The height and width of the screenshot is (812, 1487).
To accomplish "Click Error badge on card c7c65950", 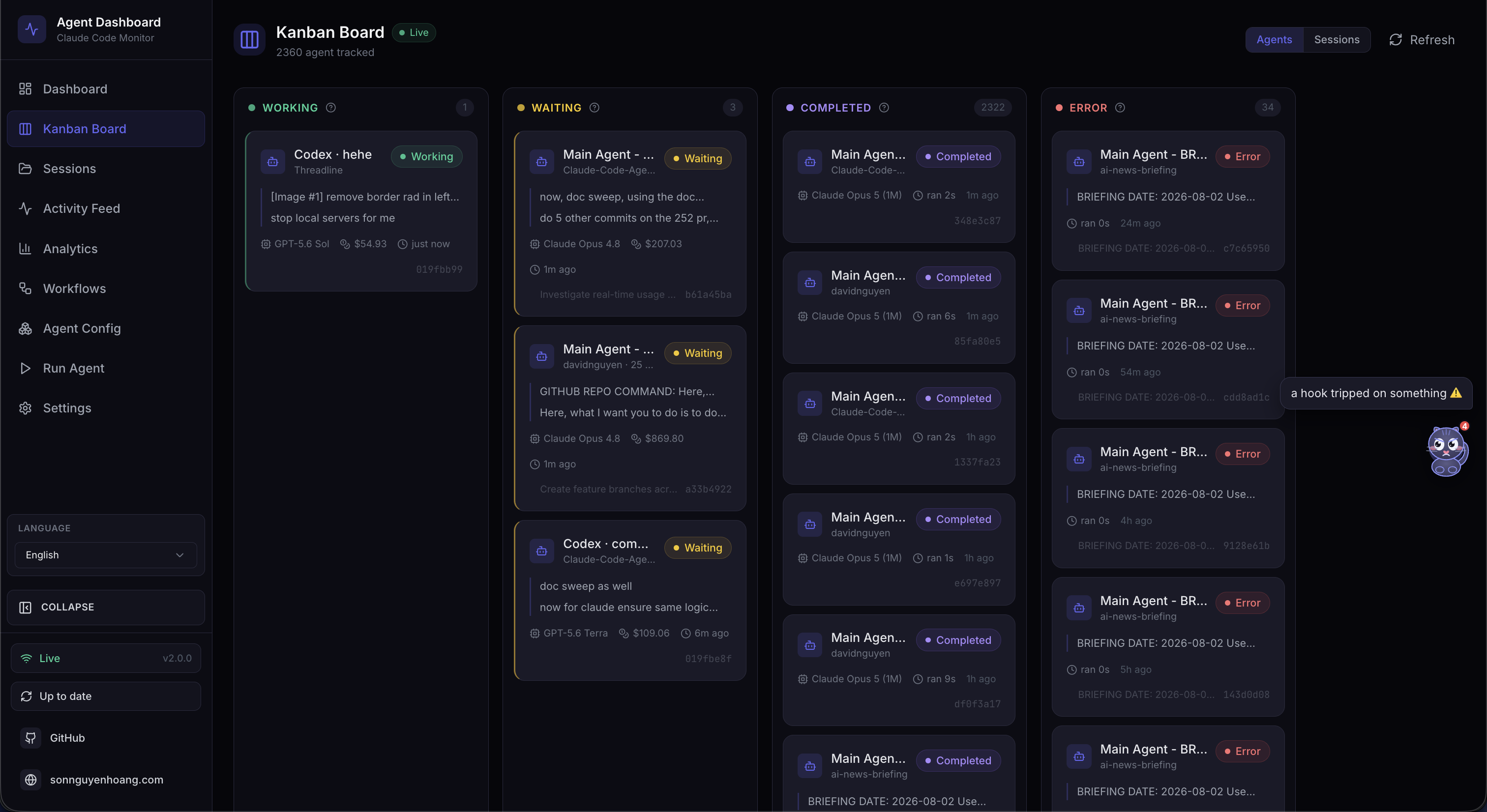I will tap(1242, 157).
